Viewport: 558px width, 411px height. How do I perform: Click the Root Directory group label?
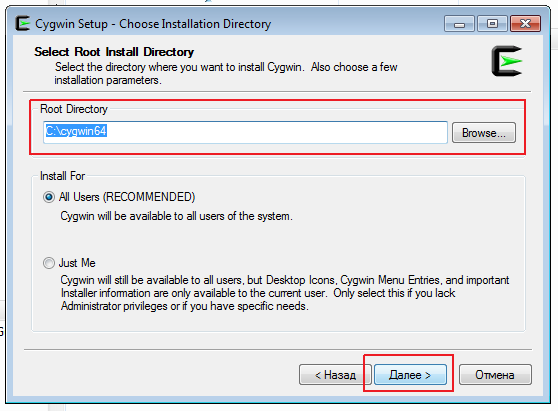pyautogui.click(x=74, y=109)
